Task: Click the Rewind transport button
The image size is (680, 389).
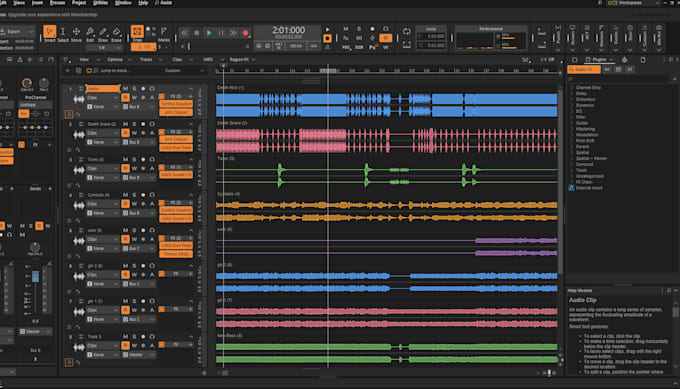Action: pos(185,33)
